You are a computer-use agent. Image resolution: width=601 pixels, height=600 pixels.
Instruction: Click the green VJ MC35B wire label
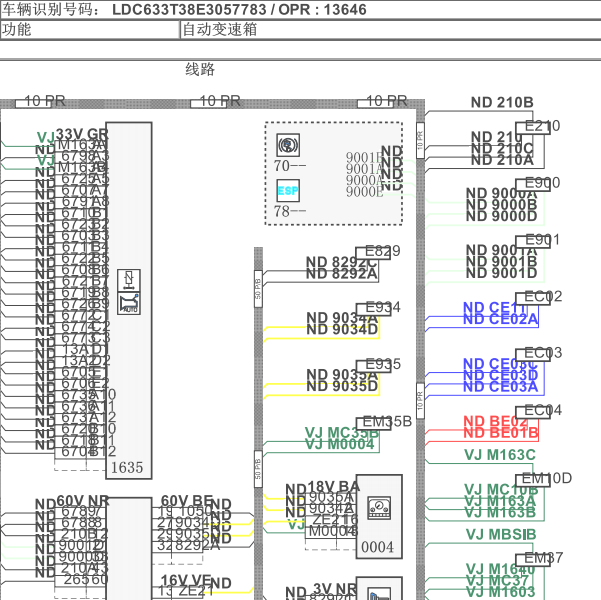342,433
